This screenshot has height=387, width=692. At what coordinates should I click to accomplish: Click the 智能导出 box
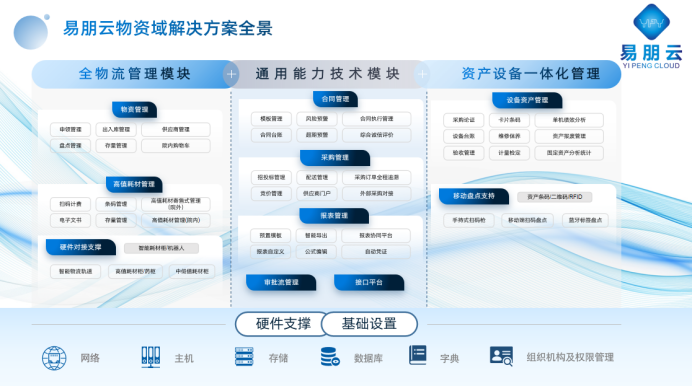pyautogui.click(x=316, y=236)
